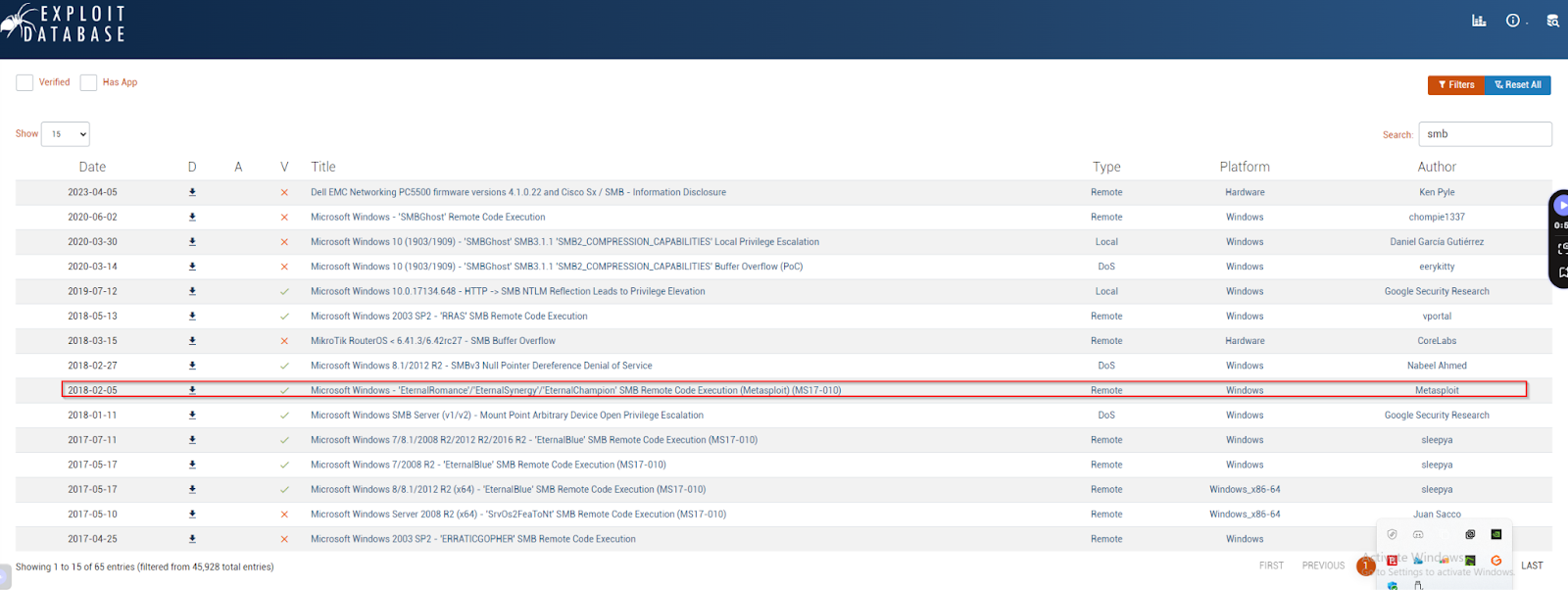Download the 2018-02-27 SMBv3 Null Pointer exploit

(x=192, y=366)
